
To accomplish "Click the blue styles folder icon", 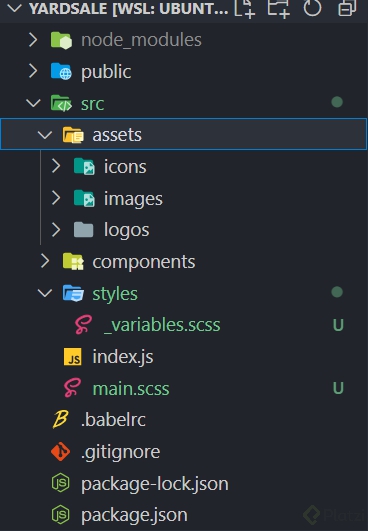I will (x=73, y=293).
